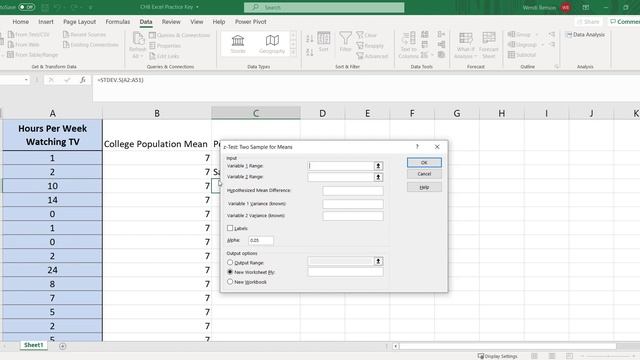Click the Variable 1 Range input field

point(341,166)
